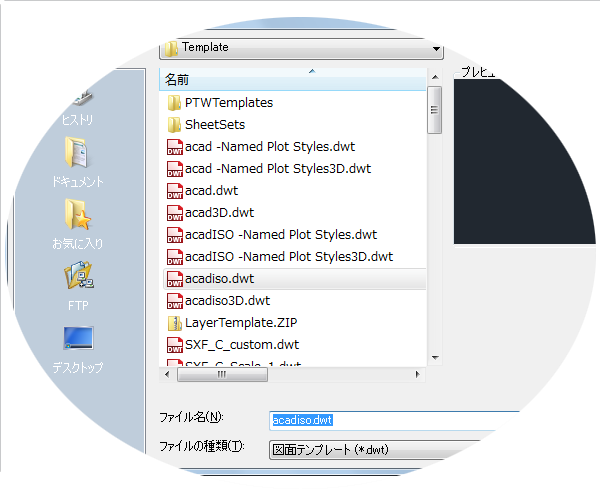Image resolution: width=613 pixels, height=492 pixels.
Task: Click the DWT icon of SXF_C_custom.dwt
Action: coord(174,345)
